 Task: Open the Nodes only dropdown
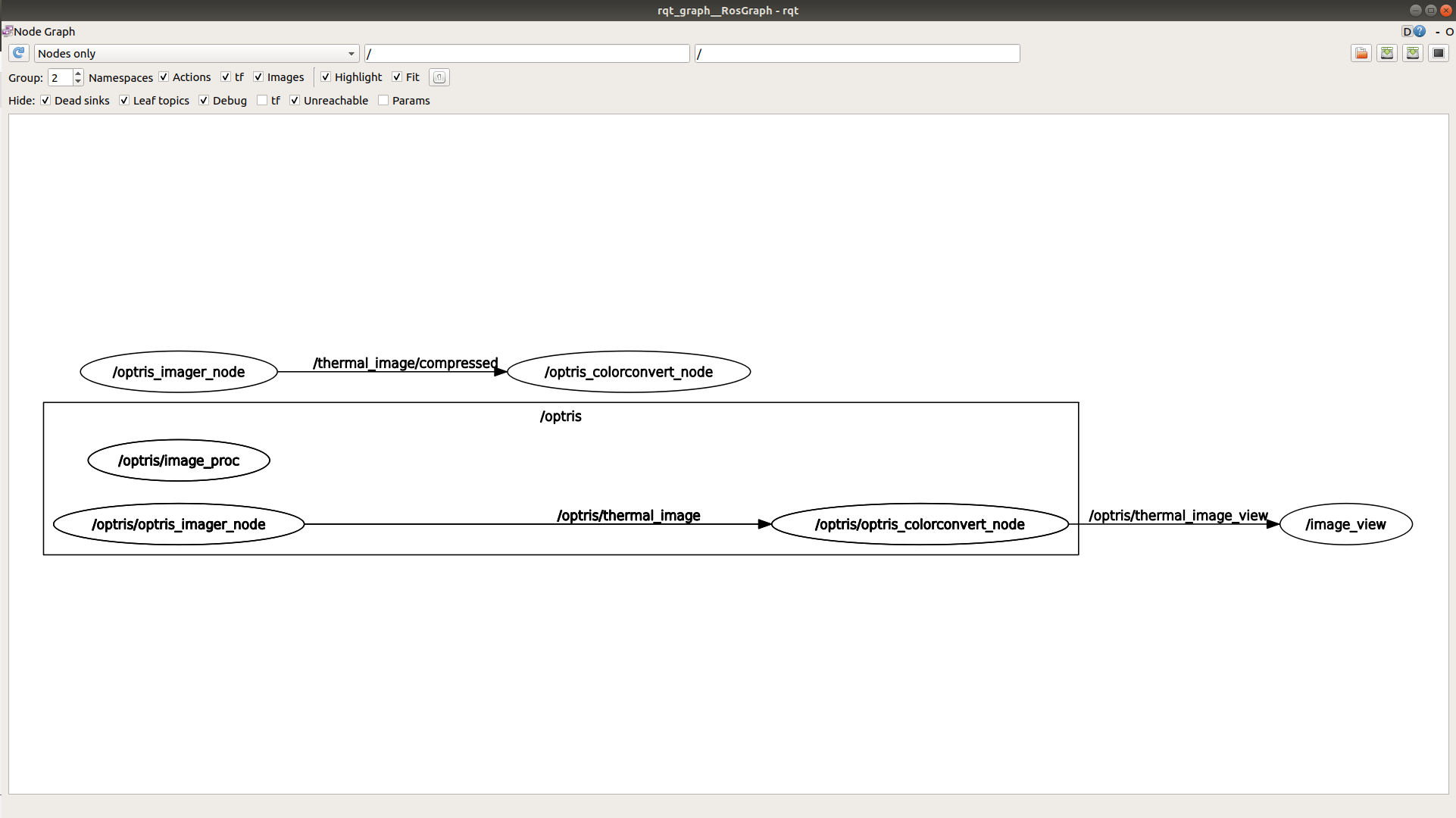(196, 53)
